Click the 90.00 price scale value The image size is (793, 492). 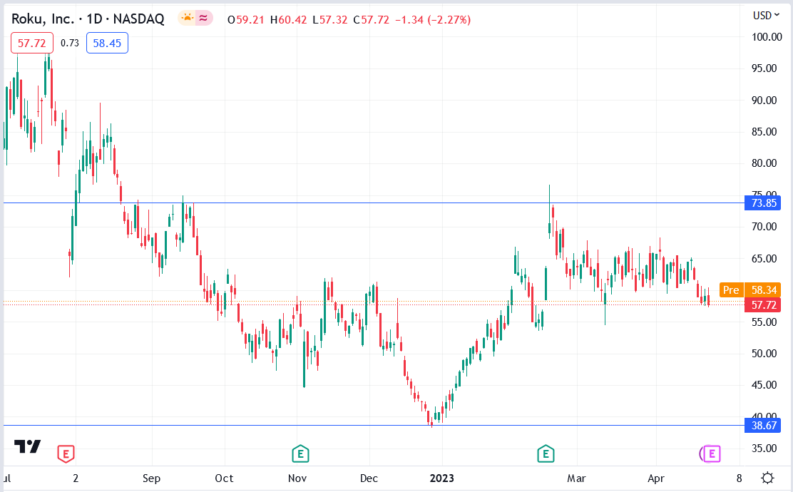pos(764,100)
